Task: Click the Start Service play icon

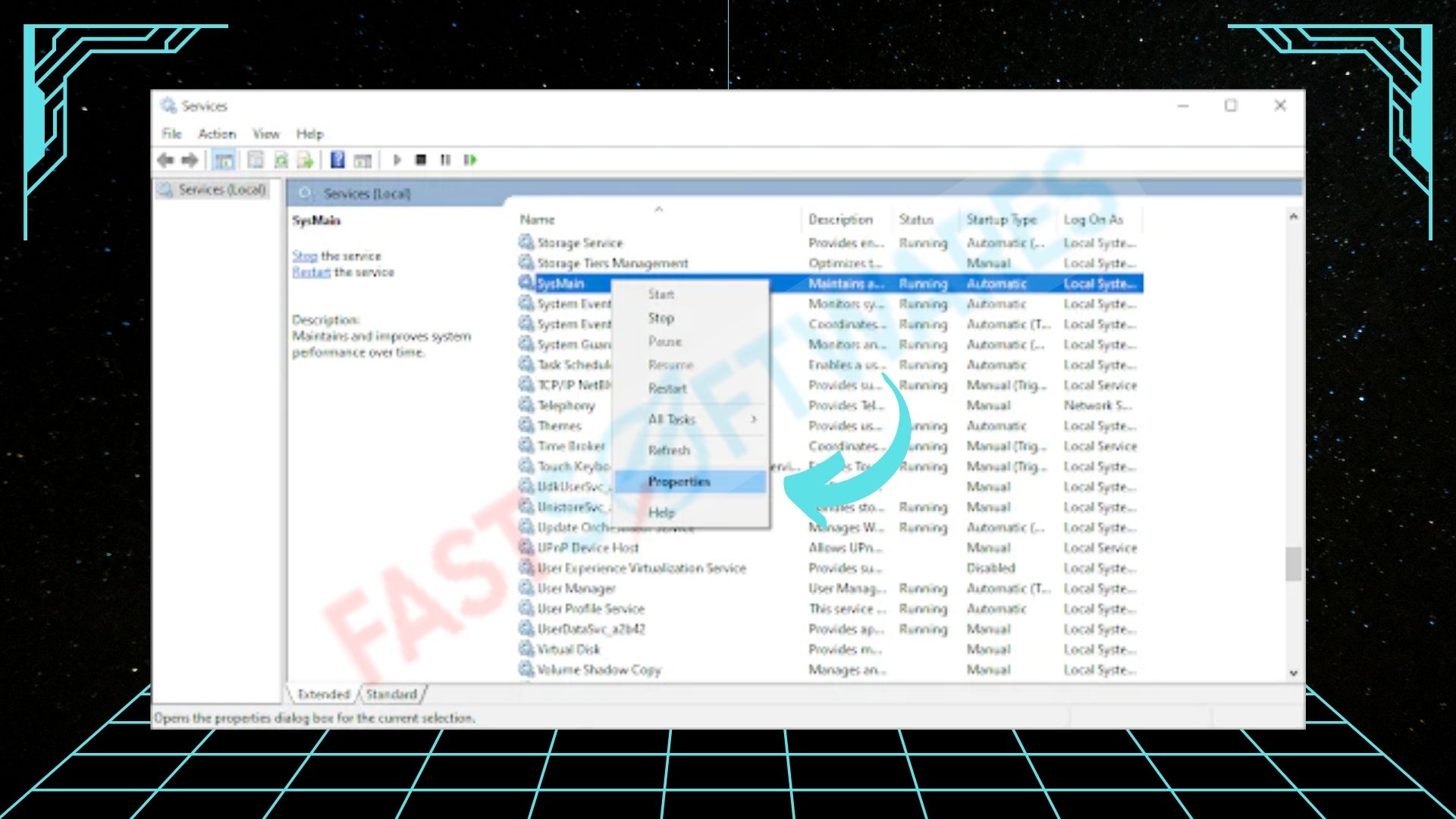Action: point(397,160)
